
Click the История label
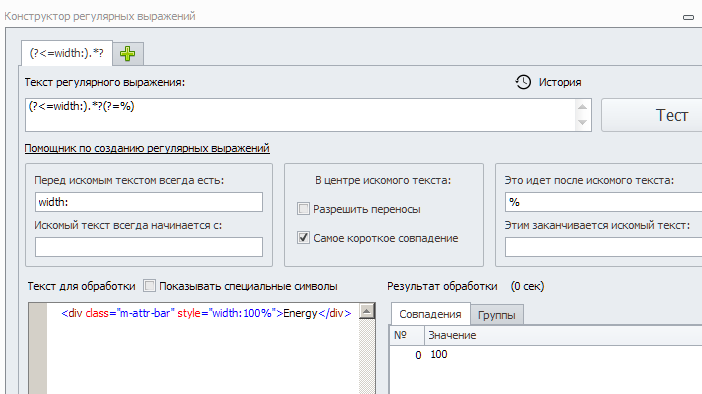[560, 82]
